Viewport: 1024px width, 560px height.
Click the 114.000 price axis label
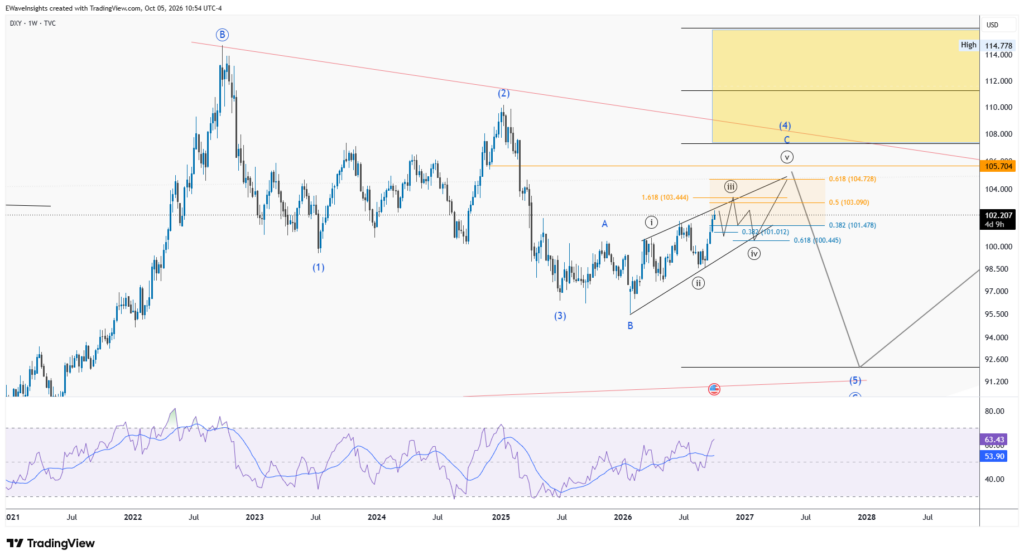(999, 55)
